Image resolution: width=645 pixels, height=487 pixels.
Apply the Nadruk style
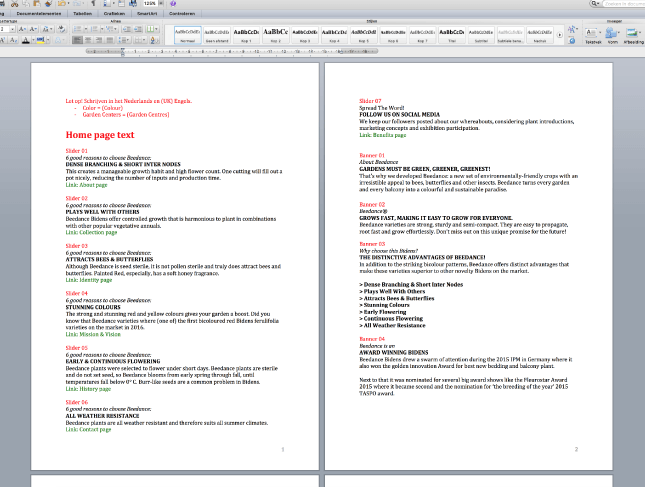point(540,35)
